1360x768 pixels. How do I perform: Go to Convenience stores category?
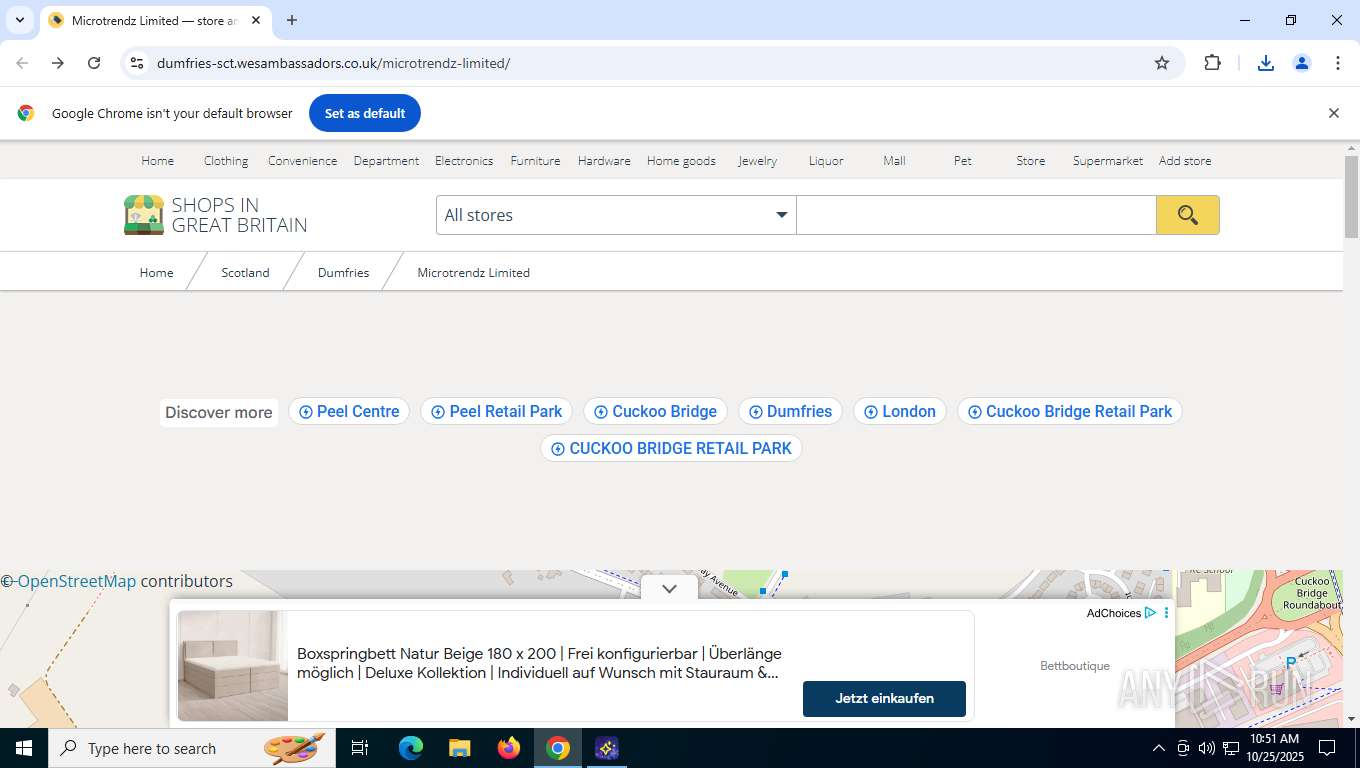[302, 160]
